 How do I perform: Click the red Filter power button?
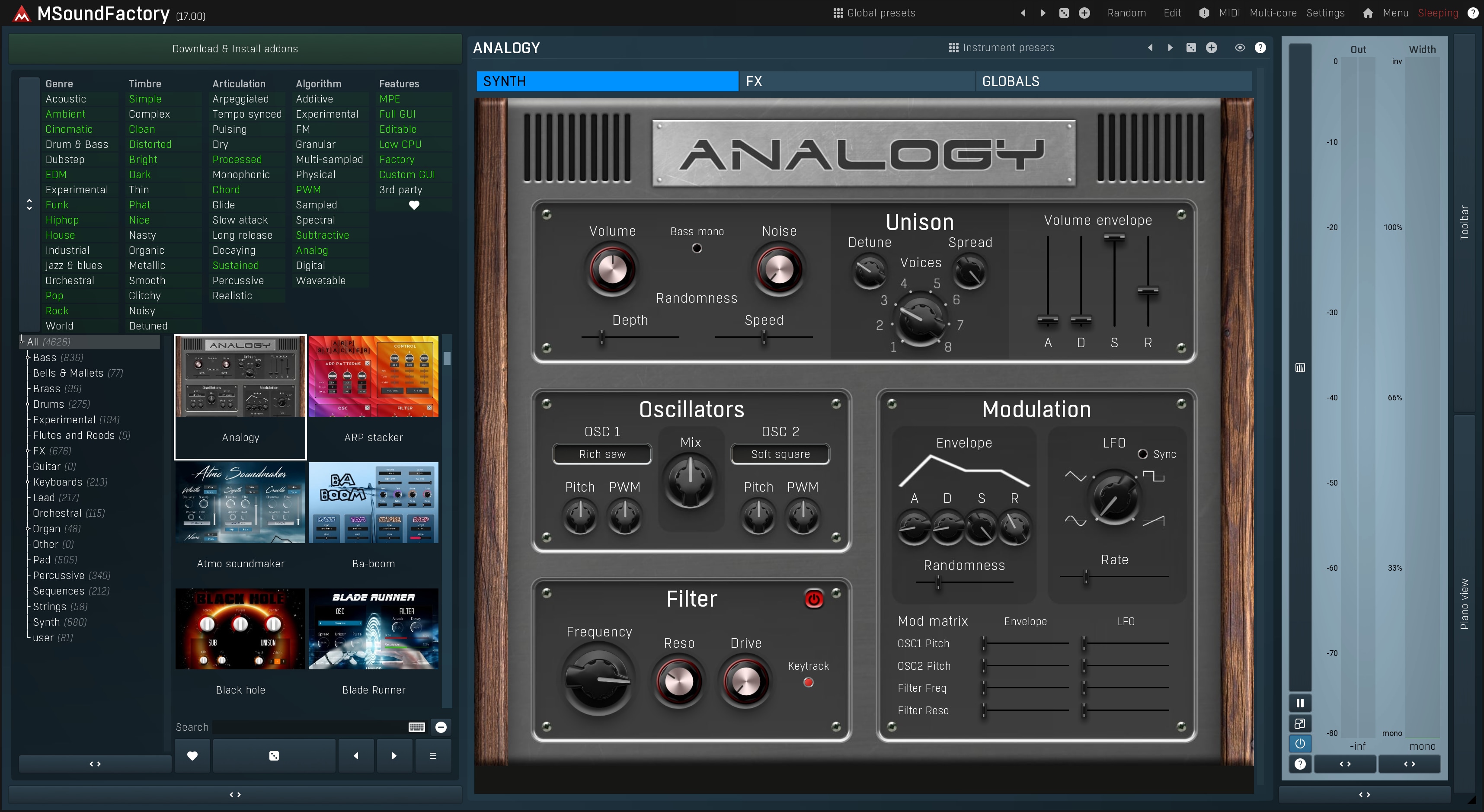[x=813, y=599]
